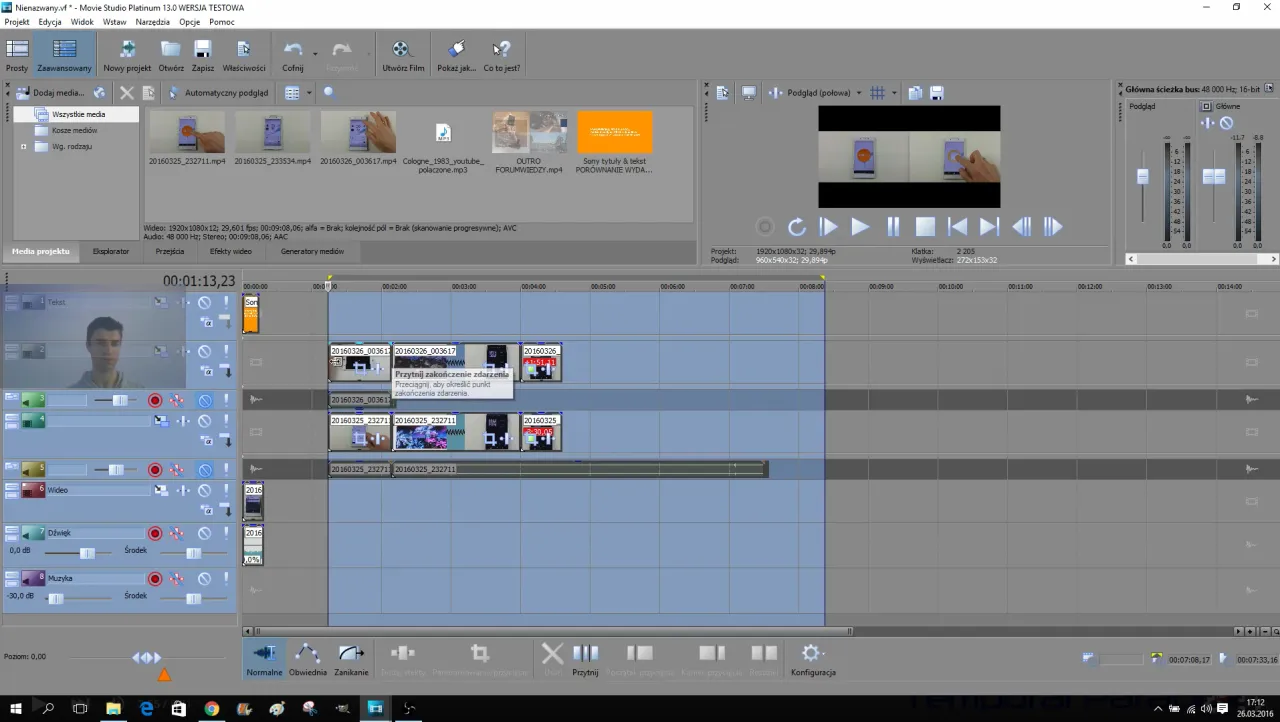This screenshot has height=722, width=1280.
Task: Minimize the Muzyka track header
Action: tap(11, 575)
